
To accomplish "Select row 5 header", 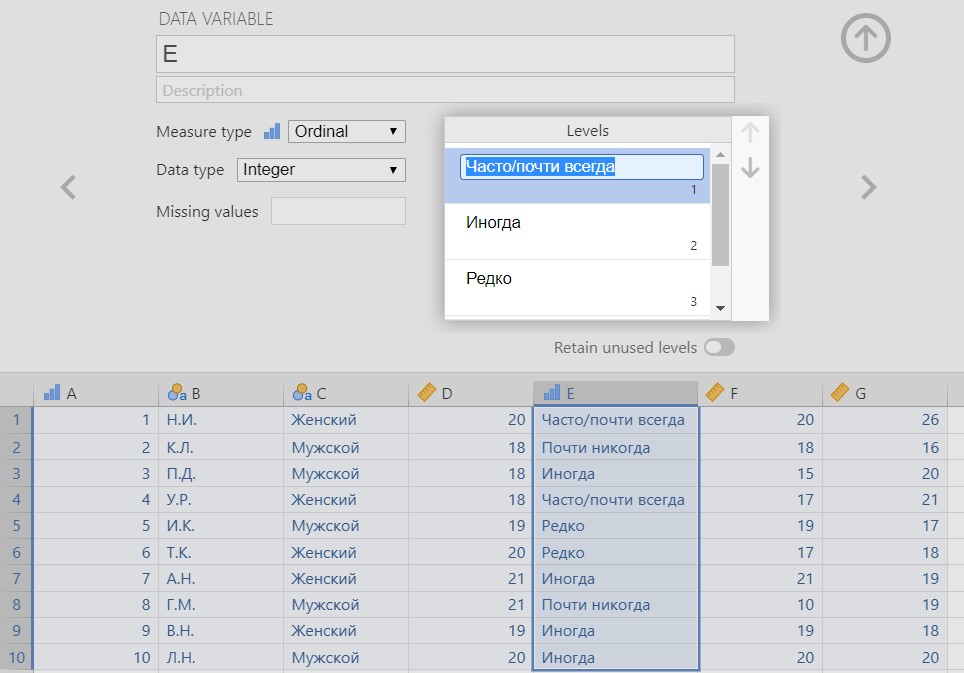I will pos(16,525).
